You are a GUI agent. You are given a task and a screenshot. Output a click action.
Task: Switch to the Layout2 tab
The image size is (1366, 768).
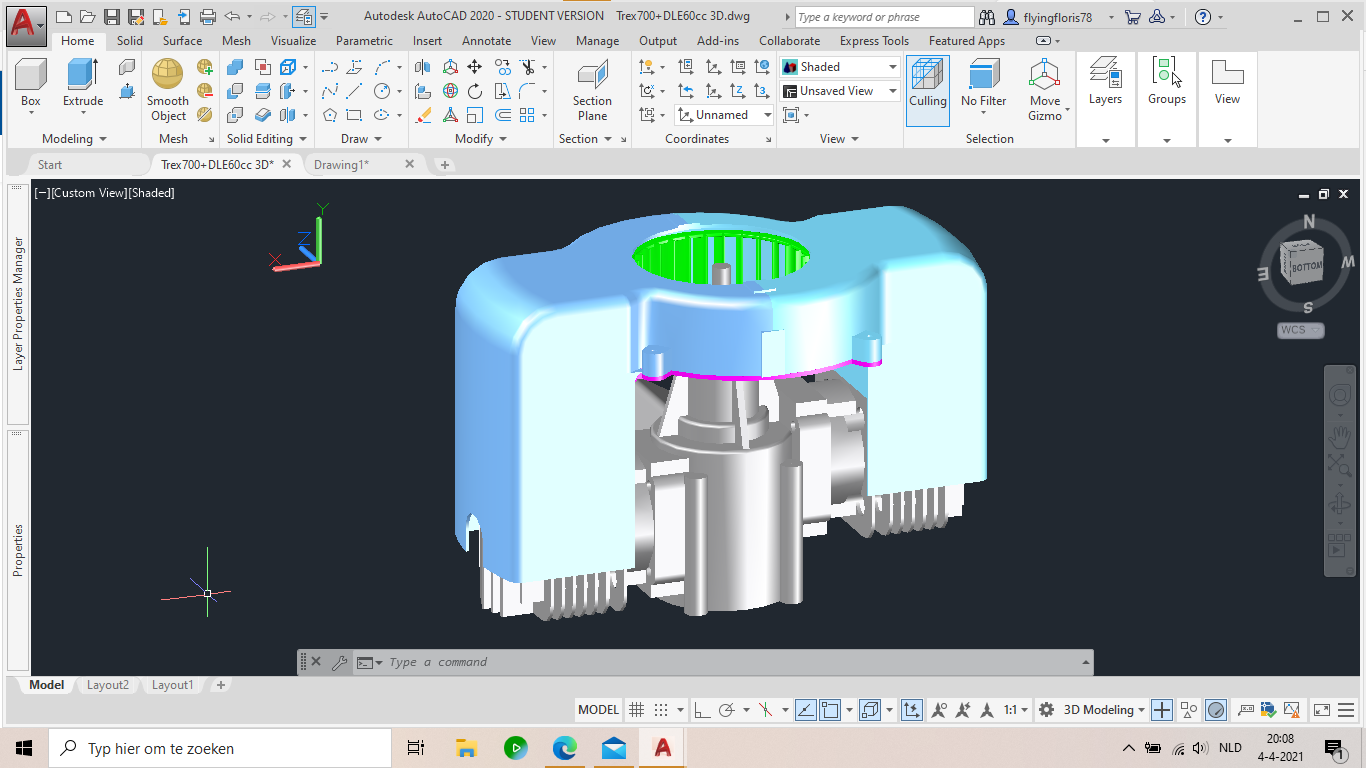[x=108, y=685]
